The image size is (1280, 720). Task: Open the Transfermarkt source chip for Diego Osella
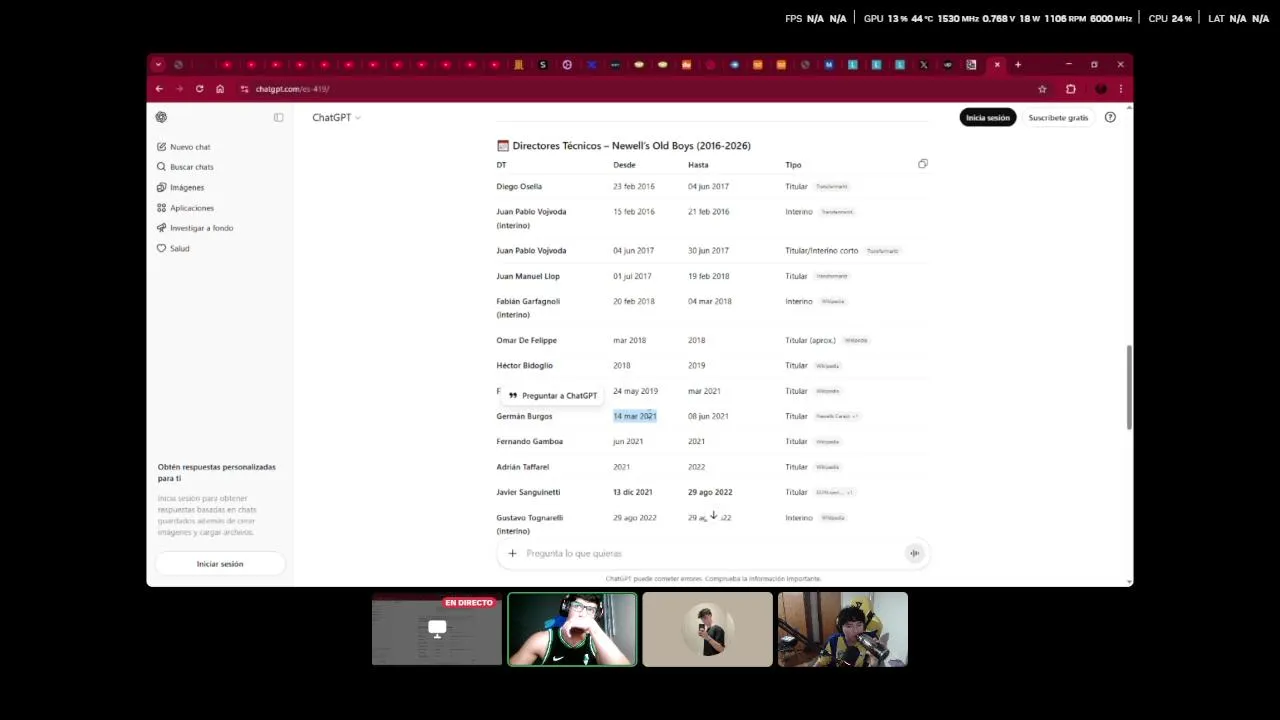[831, 187]
